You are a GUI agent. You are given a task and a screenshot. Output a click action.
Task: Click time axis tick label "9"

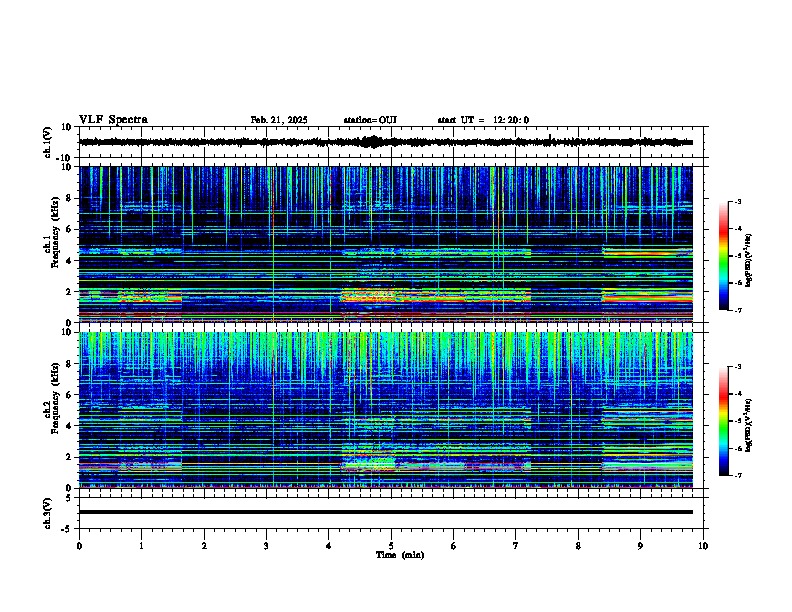tap(640, 546)
